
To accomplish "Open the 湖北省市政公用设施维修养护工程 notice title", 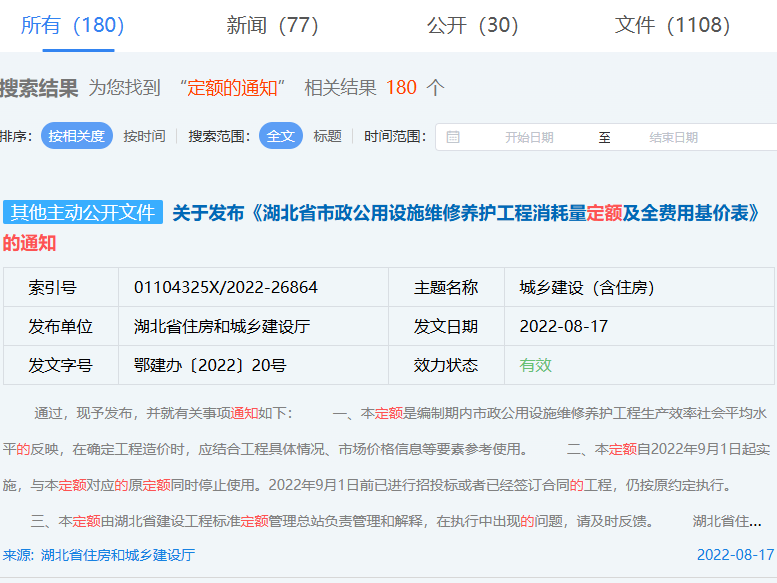I will [467, 212].
